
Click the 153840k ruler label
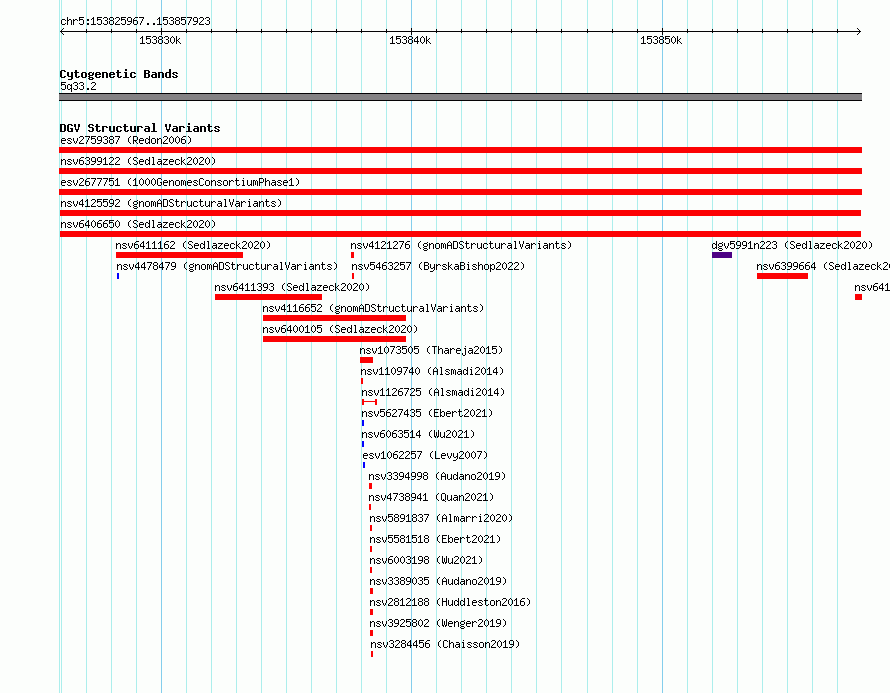pyautogui.click(x=410, y=40)
